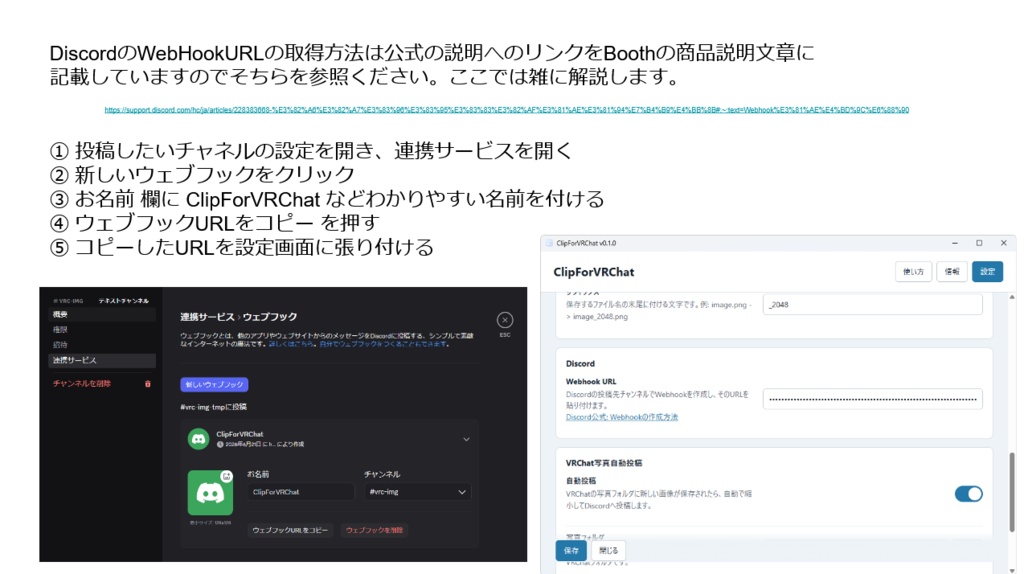Click チャンネルを削除 in Discord sidebar
The width and height of the screenshot is (1024, 574).
click(82, 384)
